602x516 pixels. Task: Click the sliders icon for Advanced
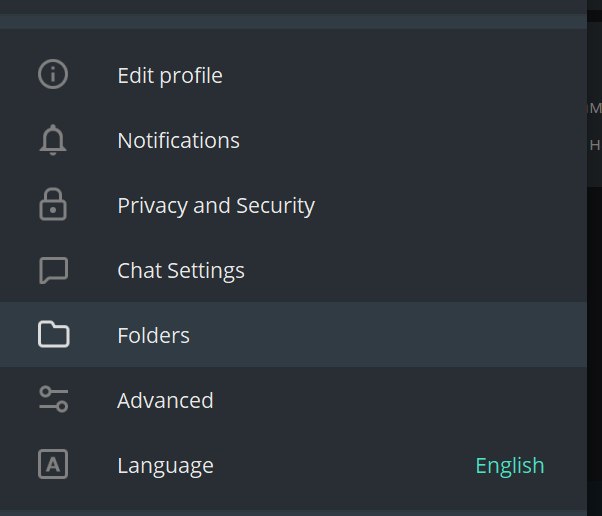pos(54,399)
